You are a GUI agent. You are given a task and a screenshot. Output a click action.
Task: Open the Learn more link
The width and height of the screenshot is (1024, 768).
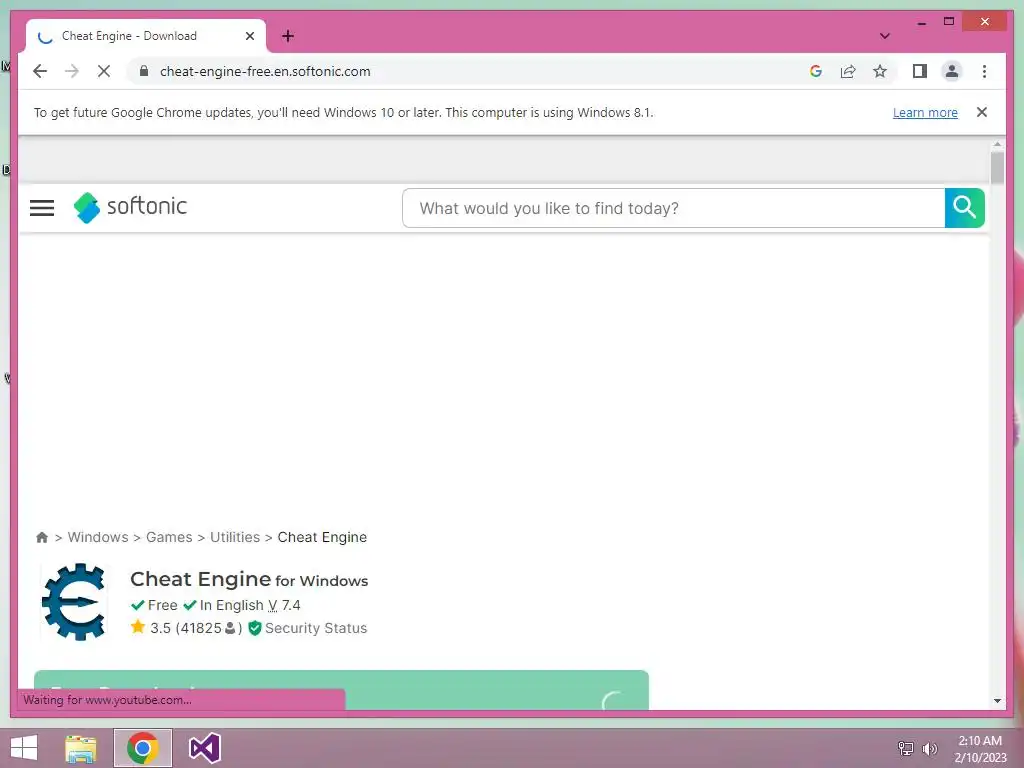pyautogui.click(x=925, y=112)
